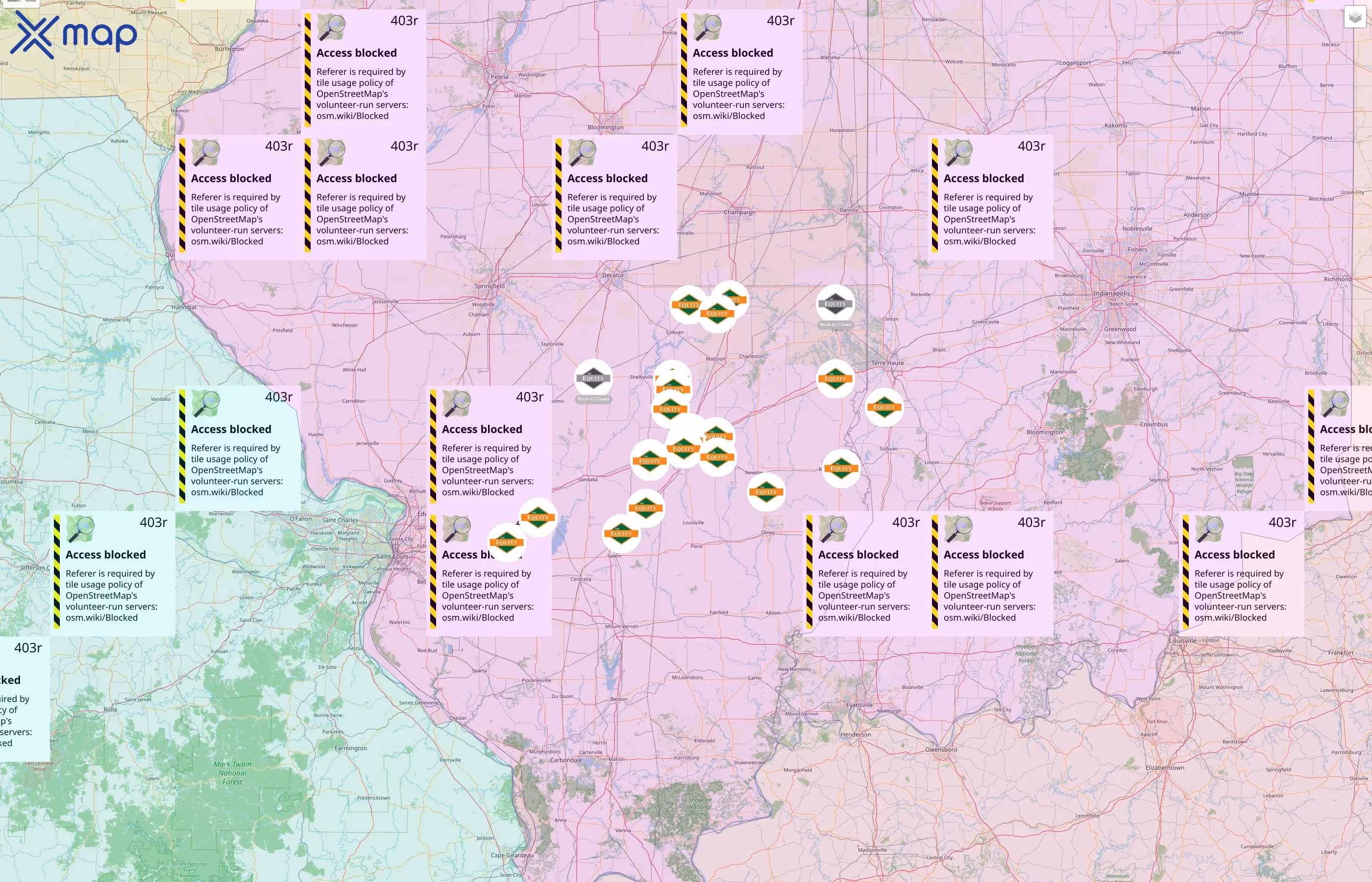Click the Evansville city label
Image resolution: width=1372 pixels, height=882 pixels.
click(859, 705)
